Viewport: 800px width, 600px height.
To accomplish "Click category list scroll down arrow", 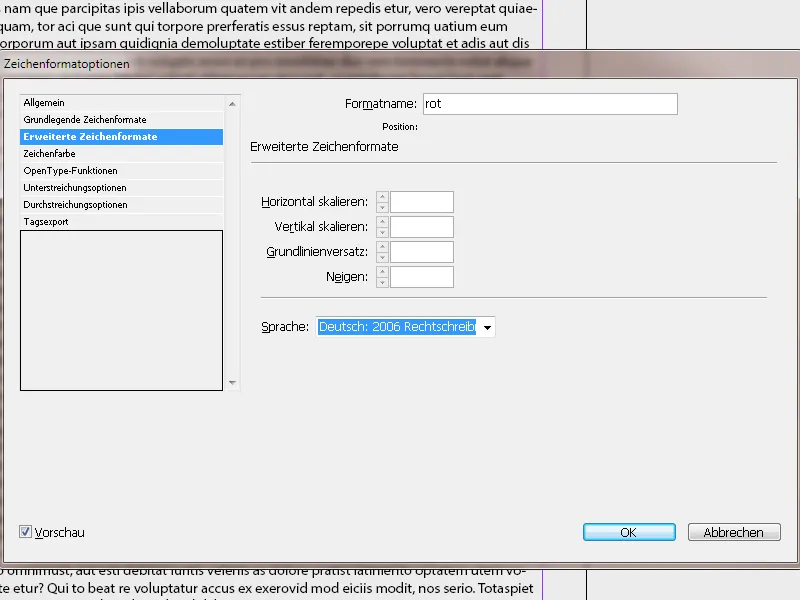I will click(x=232, y=383).
